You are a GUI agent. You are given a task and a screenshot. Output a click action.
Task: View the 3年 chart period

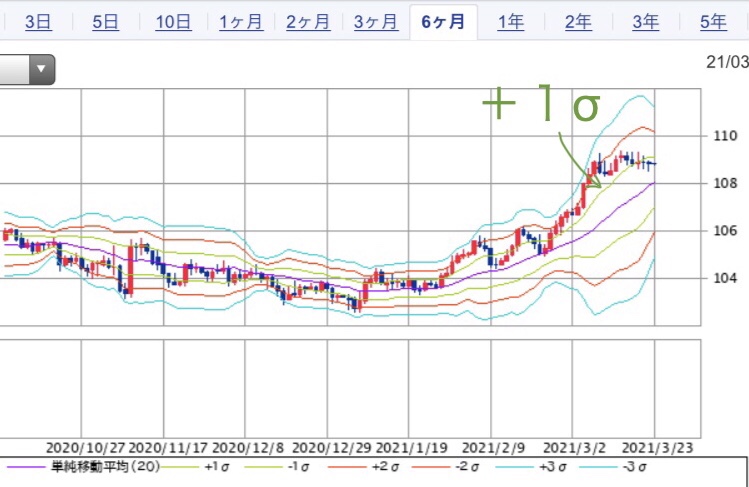[x=646, y=22]
